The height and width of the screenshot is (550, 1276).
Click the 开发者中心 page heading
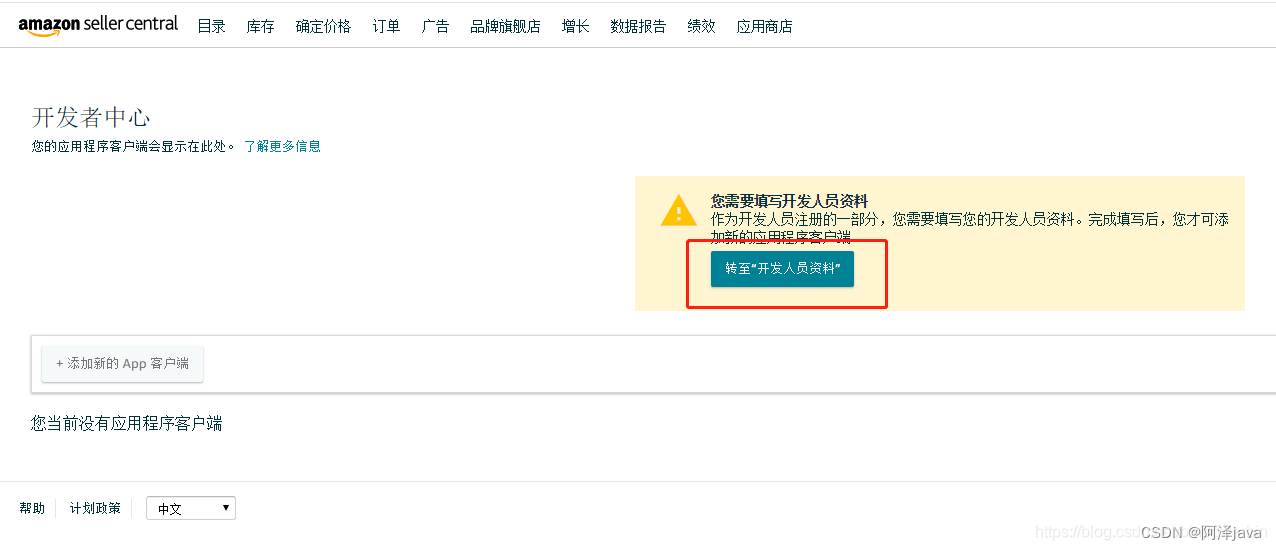[91, 117]
